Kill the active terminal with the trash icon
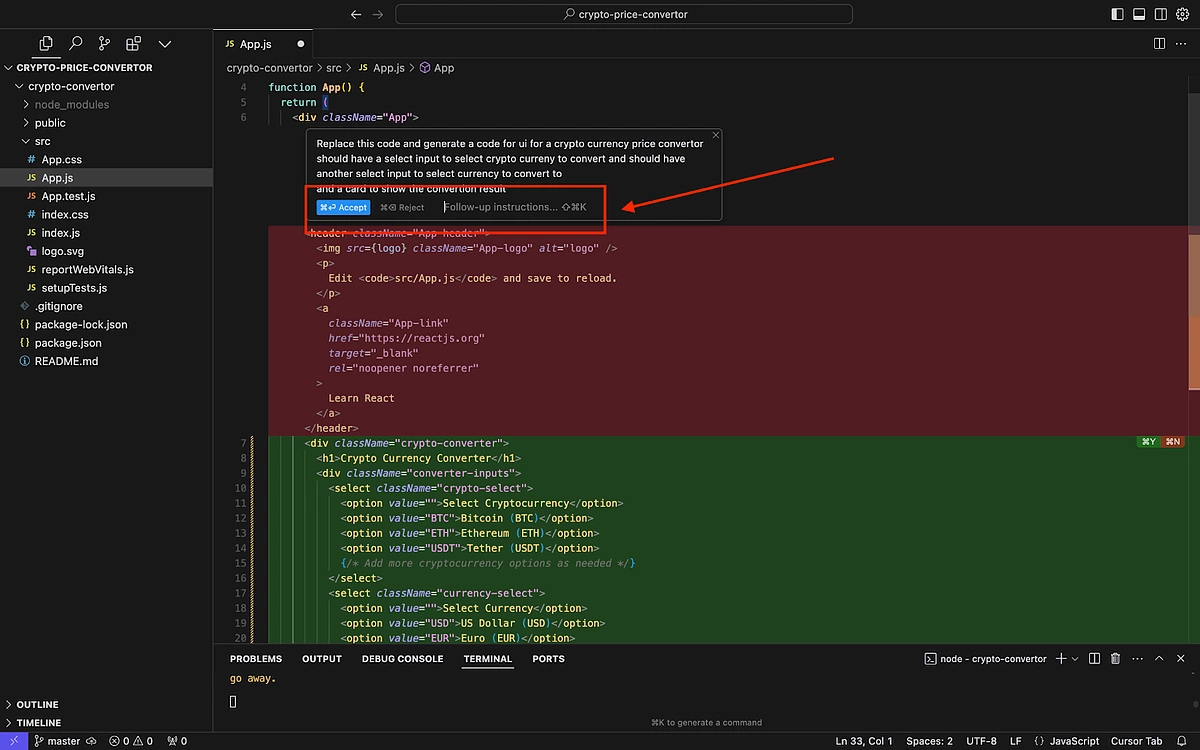This screenshot has height=750, width=1200. point(1115,659)
